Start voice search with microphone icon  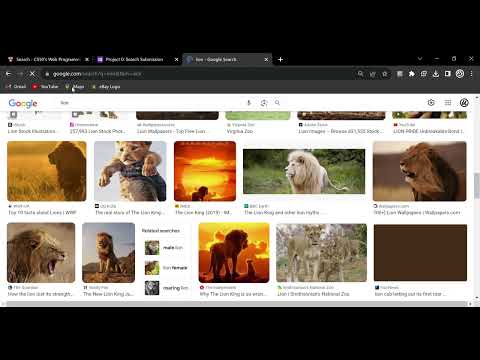249,103
